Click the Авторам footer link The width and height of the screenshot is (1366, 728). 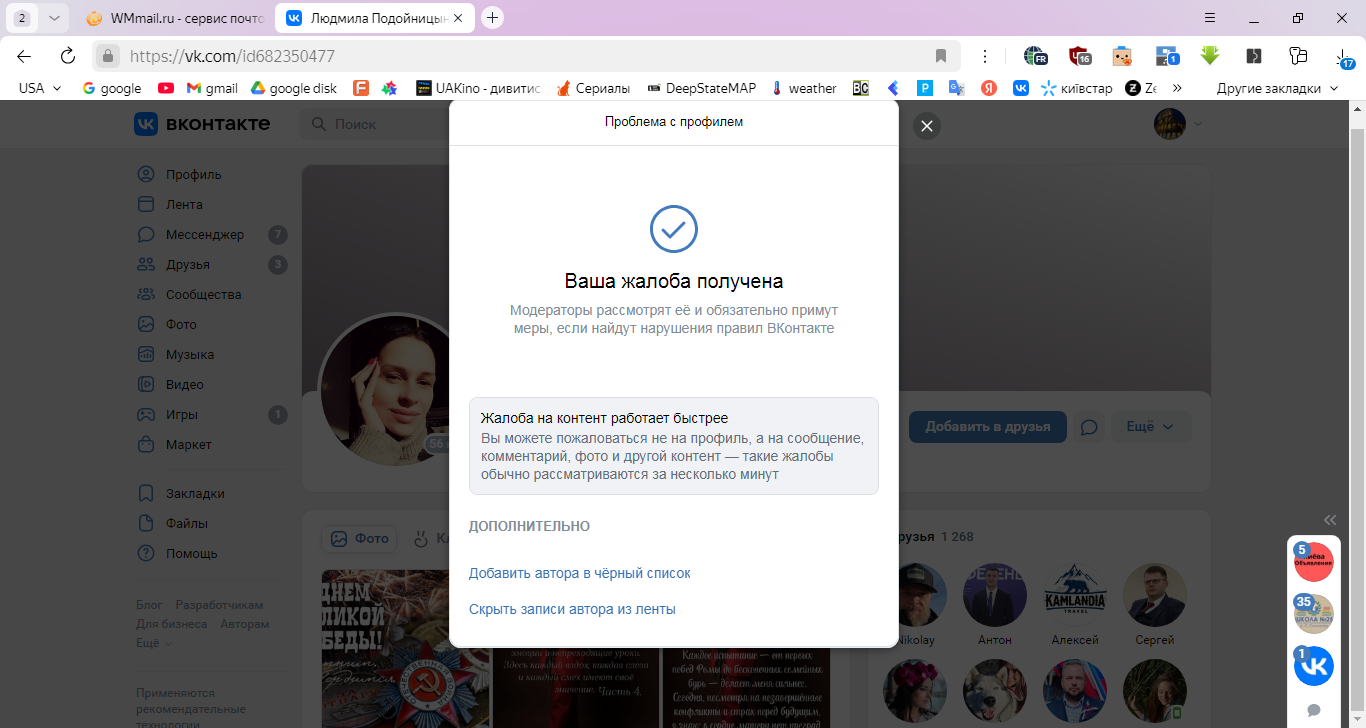[245, 624]
